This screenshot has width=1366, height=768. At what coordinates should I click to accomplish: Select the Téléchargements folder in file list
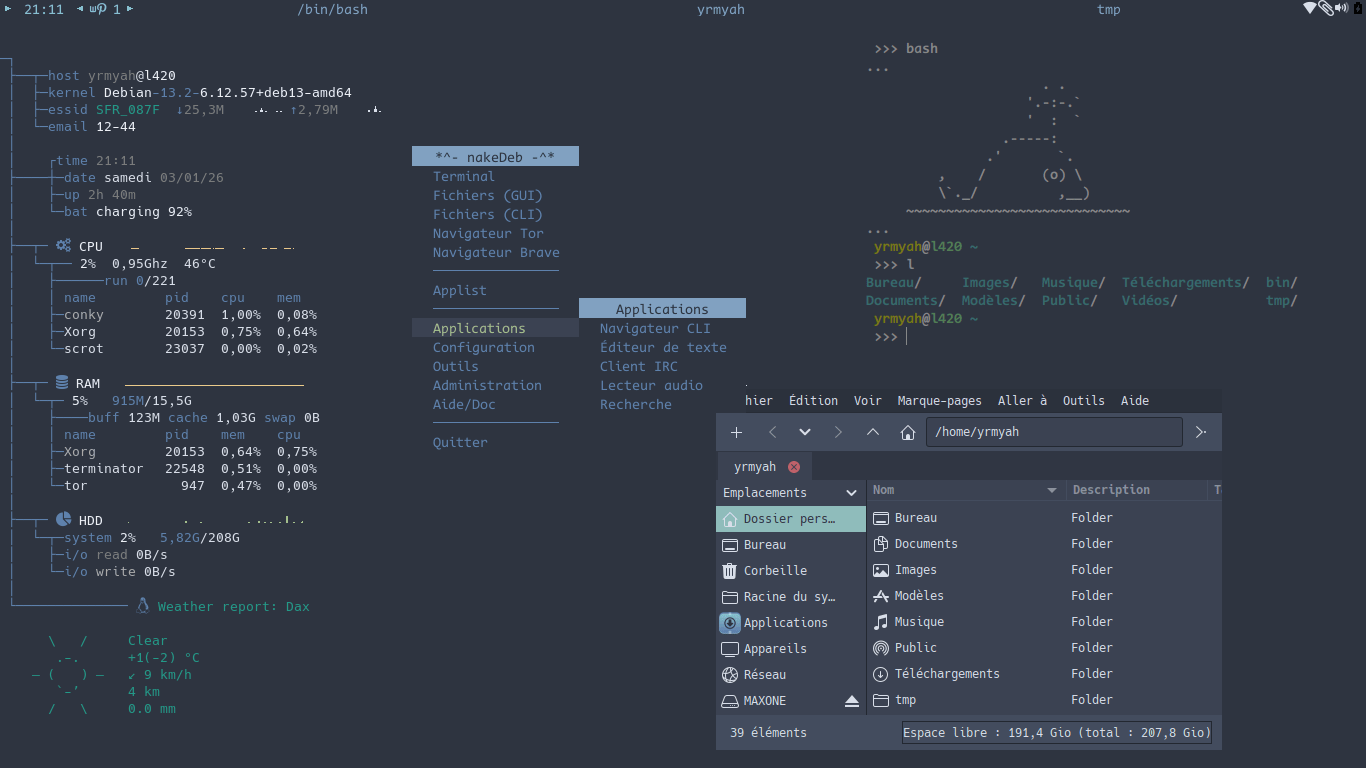click(946, 674)
